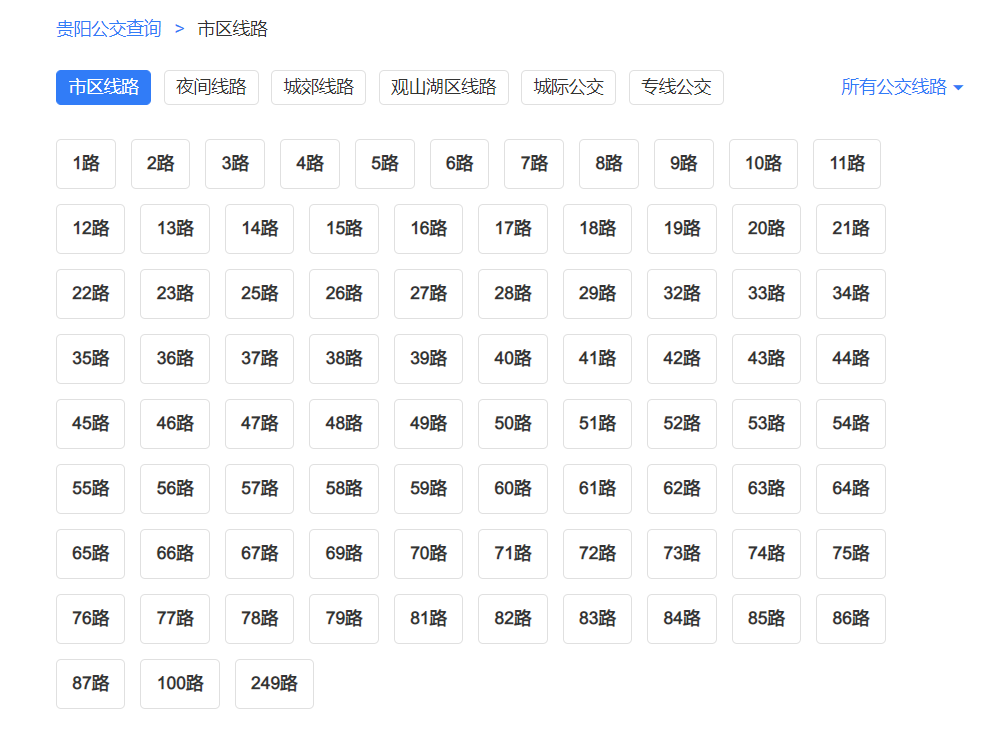Select bus route 16路
The width and height of the screenshot is (986, 742).
pos(428,229)
